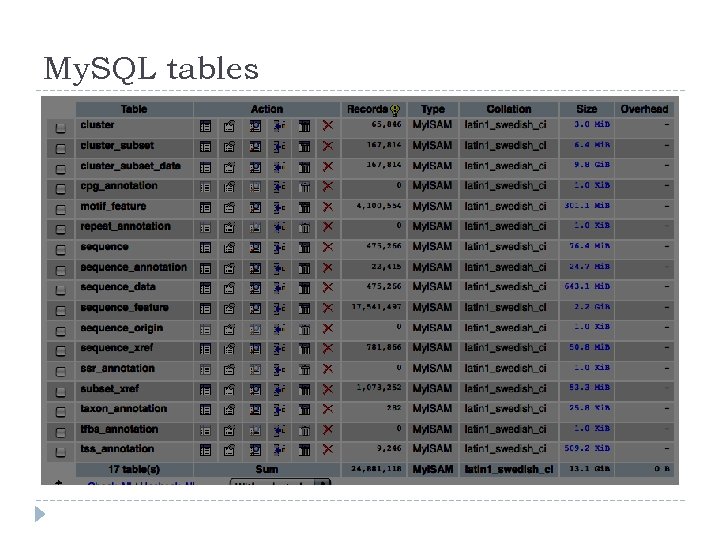720x540 pixels.
Task: Search the sequence table
Action: 255,248
